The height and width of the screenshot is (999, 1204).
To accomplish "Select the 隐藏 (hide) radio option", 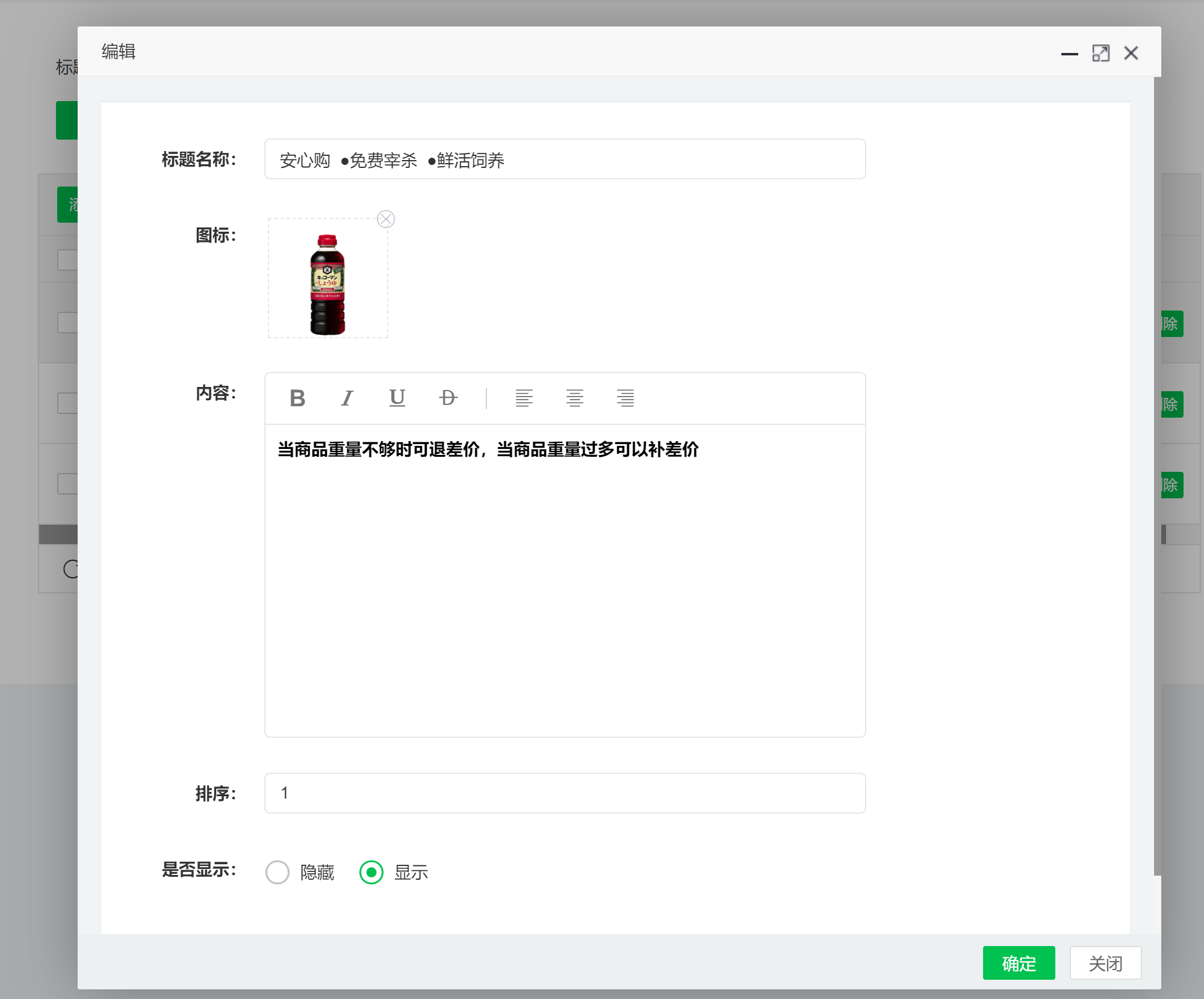I will [278, 872].
